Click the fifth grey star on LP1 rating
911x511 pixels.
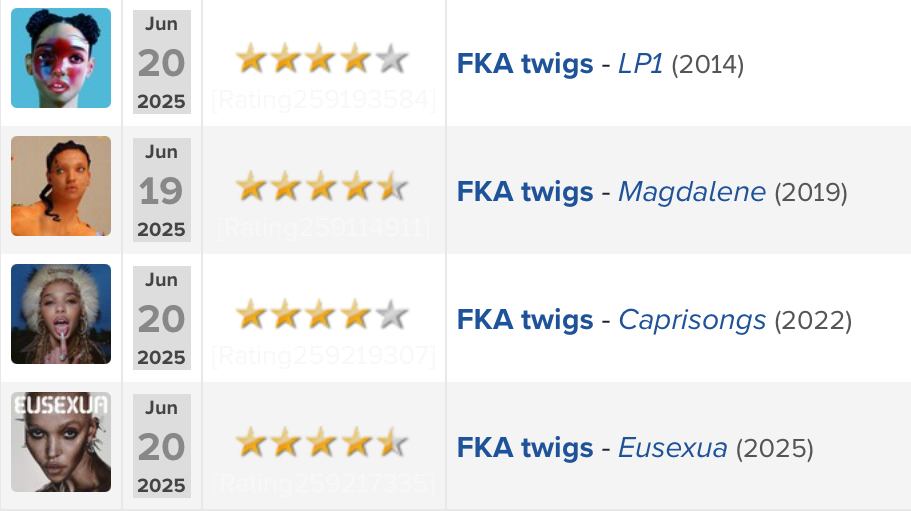392,59
